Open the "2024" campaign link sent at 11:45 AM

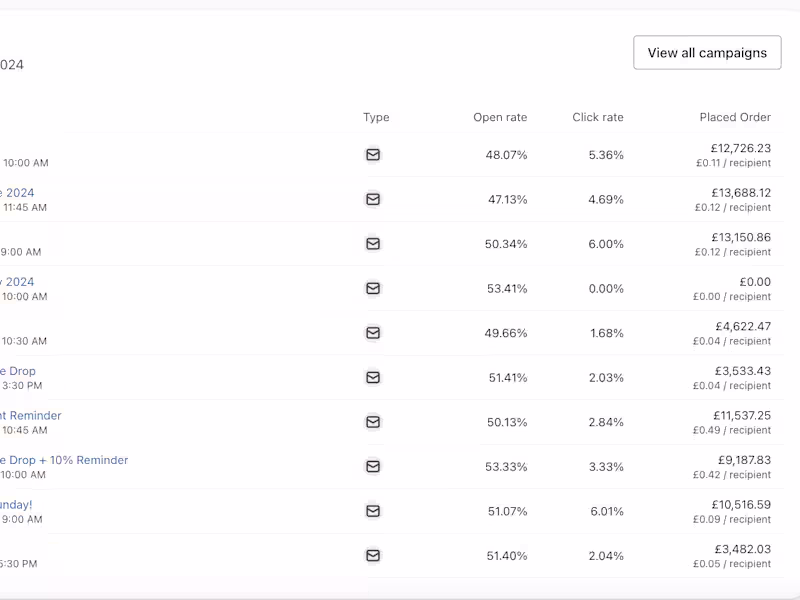(x=18, y=193)
